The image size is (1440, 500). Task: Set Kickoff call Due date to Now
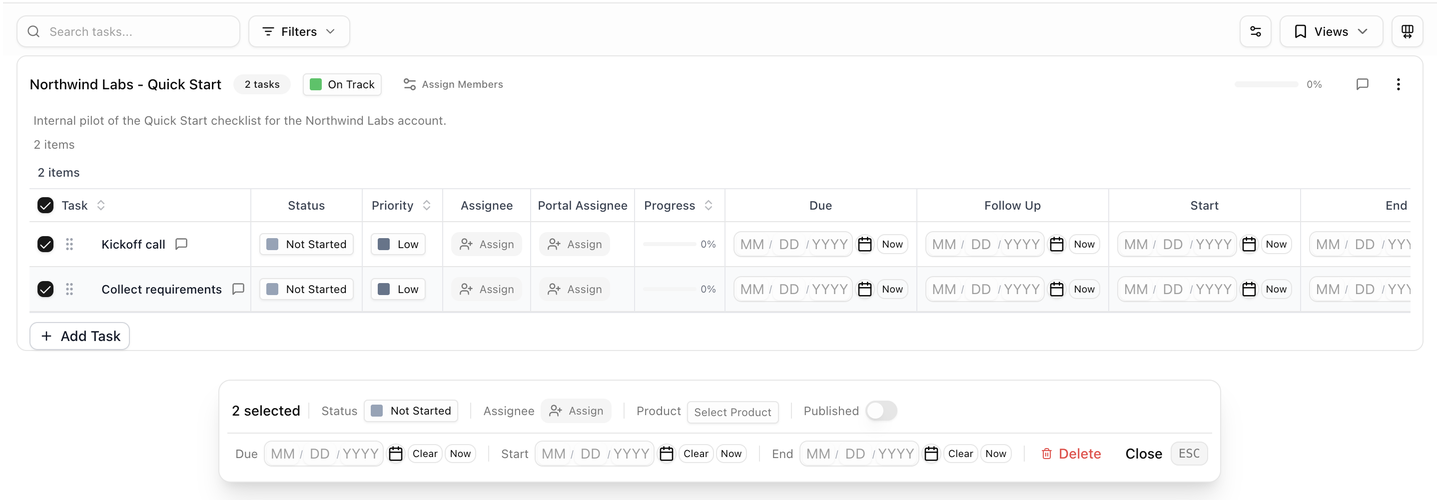[893, 244]
